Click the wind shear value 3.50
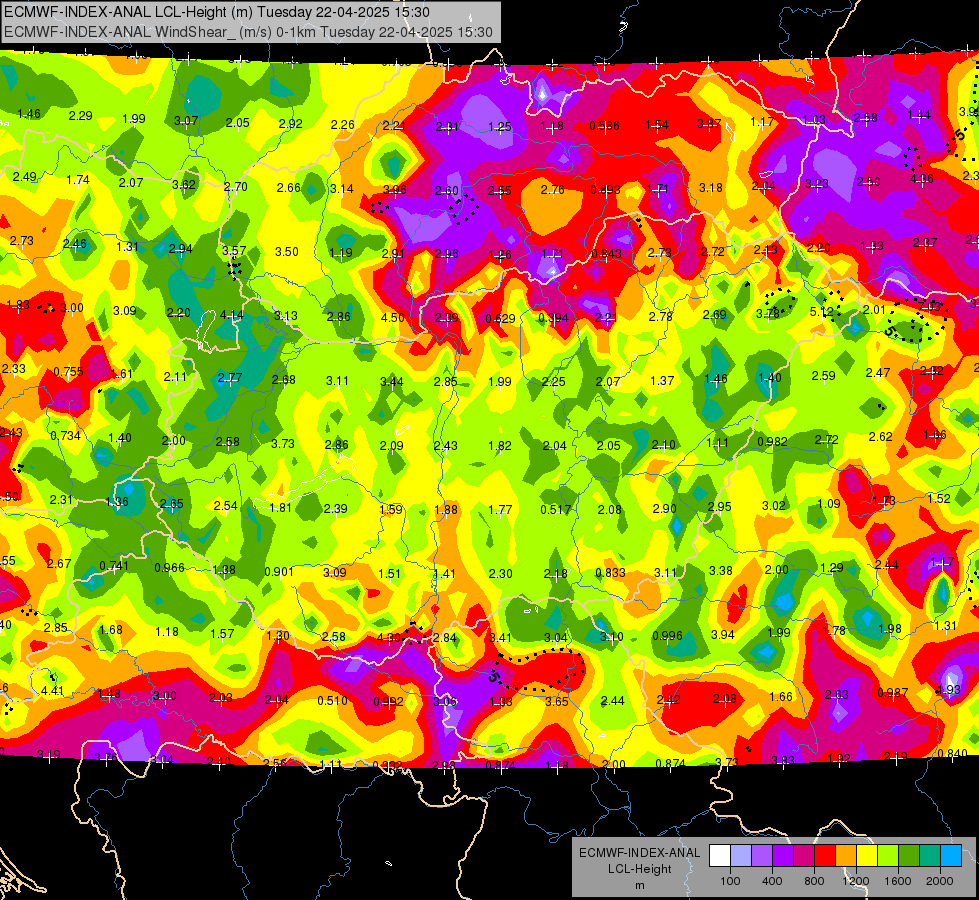979x900 pixels. [x=287, y=251]
